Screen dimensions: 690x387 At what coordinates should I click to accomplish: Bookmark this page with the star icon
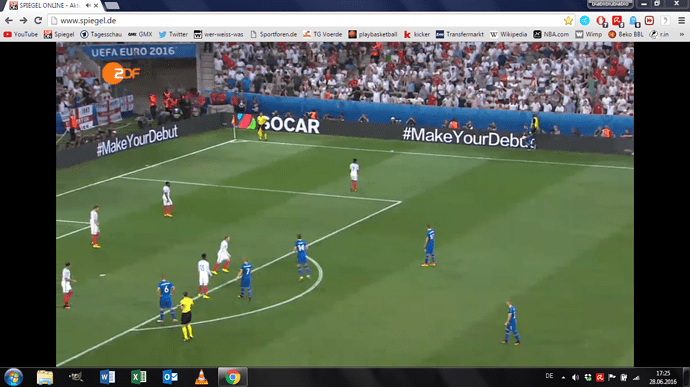[x=568, y=21]
